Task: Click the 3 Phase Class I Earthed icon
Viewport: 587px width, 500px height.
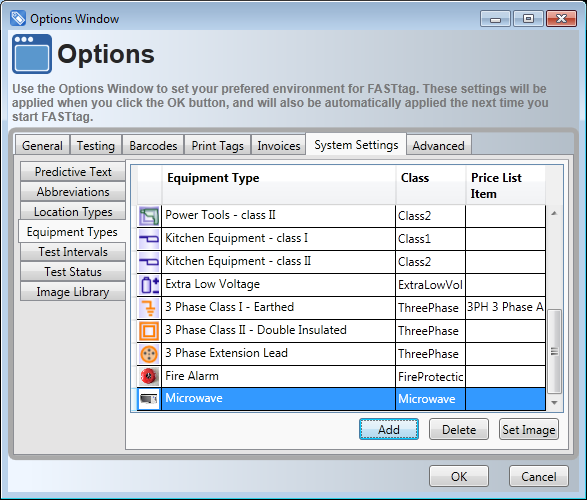Action: tap(149, 308)
